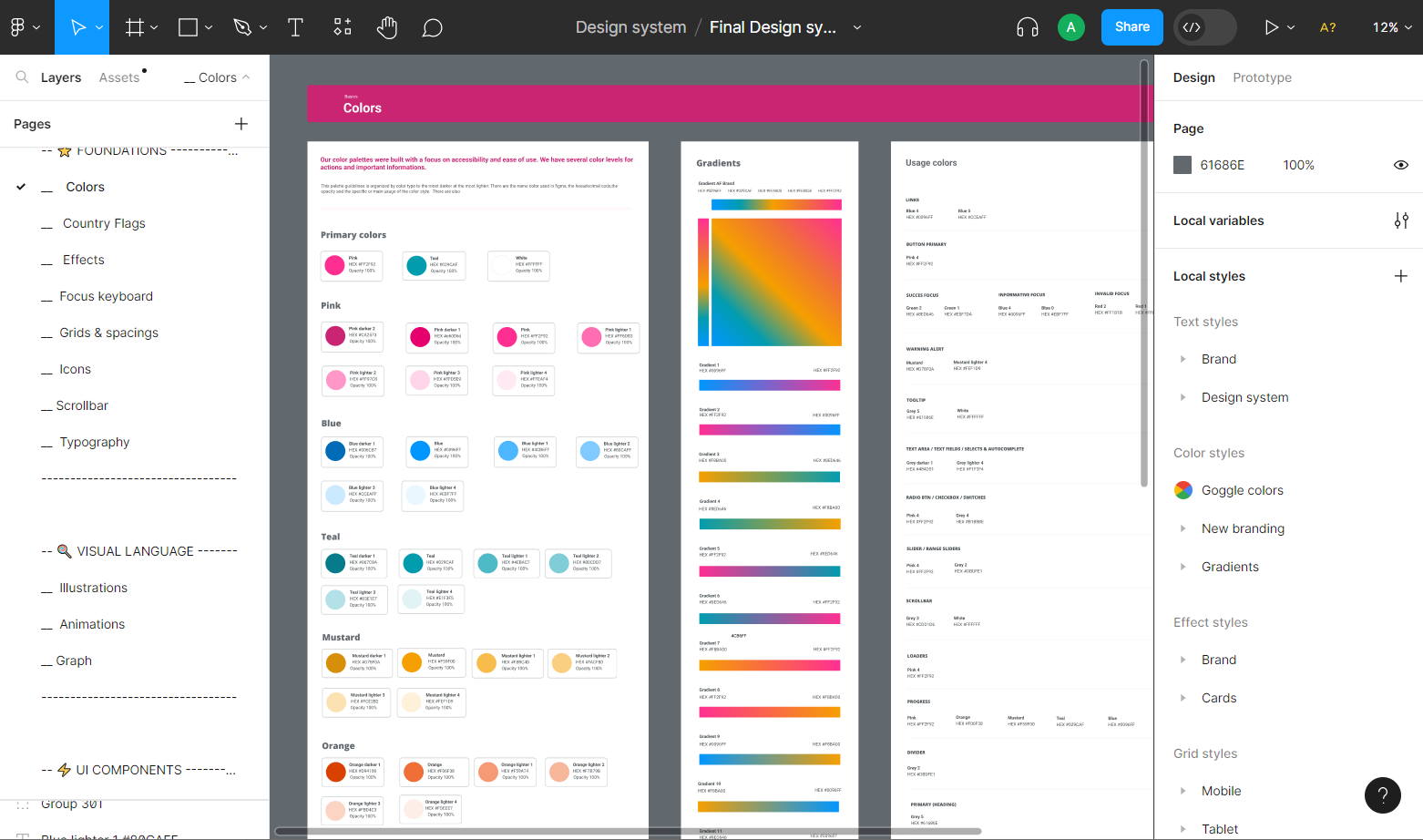Select the Hand tool

click(387, 27)
